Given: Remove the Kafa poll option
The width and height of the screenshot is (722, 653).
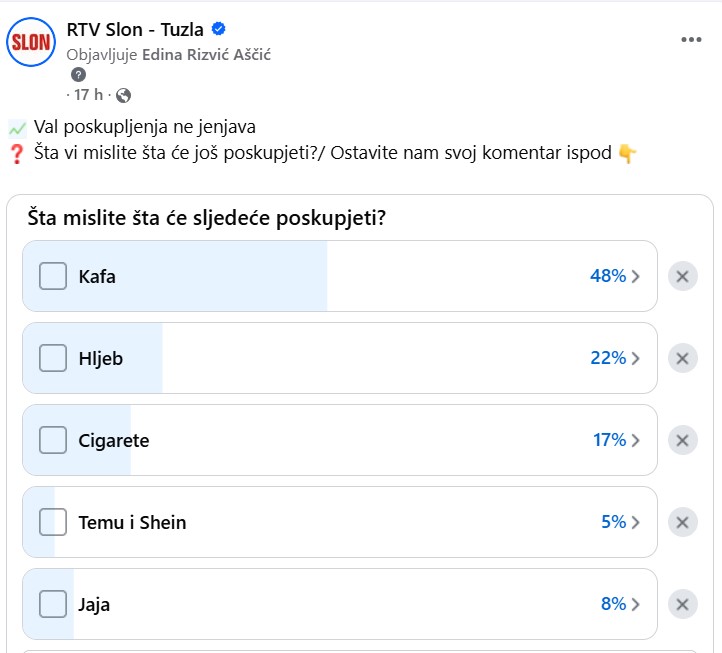Looking at the screenshot, I should [x=682, y=276].
